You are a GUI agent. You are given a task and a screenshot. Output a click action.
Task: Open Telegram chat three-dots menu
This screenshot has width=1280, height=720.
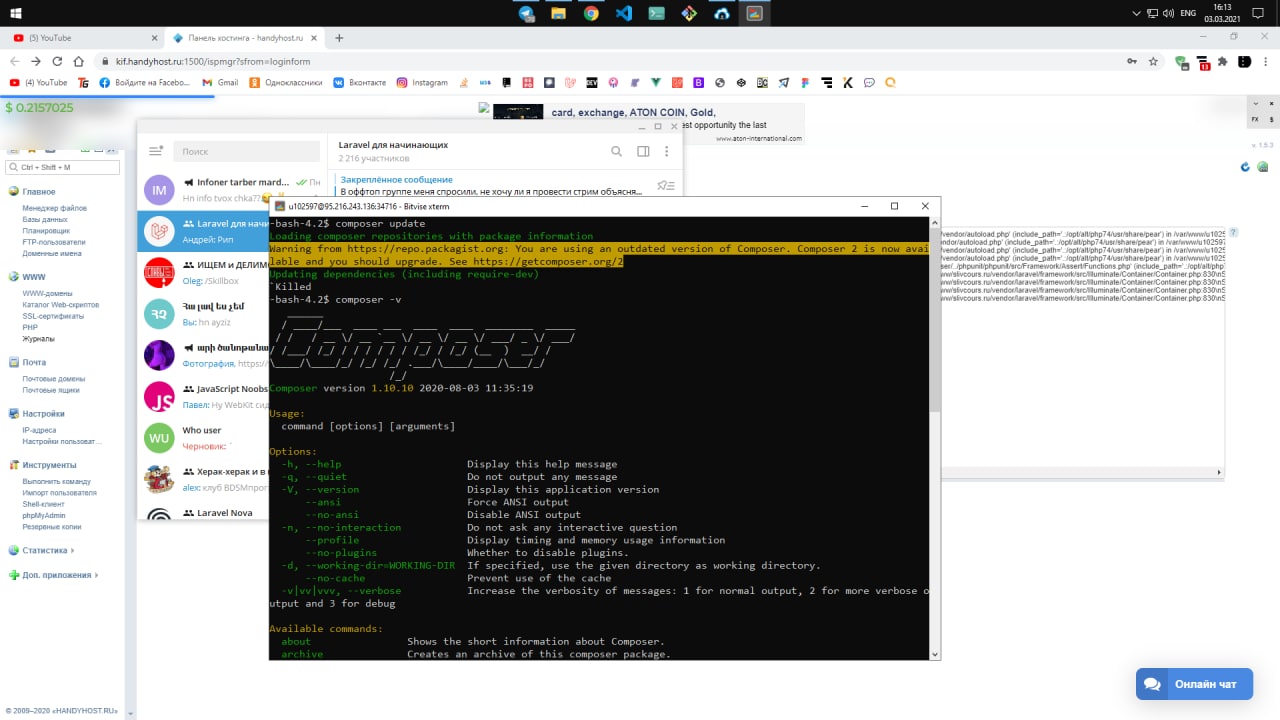tap(667, 151)
